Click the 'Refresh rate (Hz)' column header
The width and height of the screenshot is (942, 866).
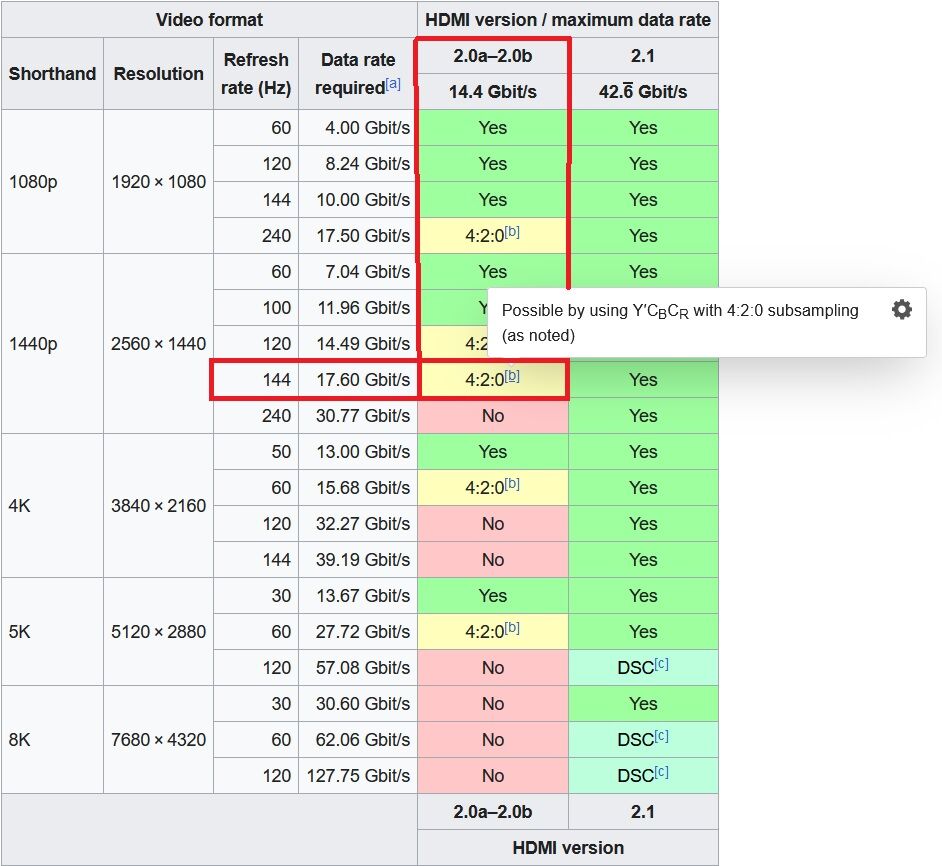coord(256,73)
